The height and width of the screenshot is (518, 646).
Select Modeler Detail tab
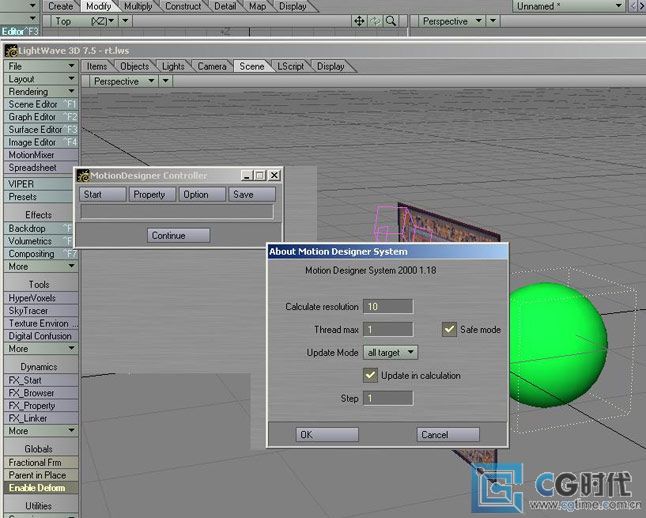225,6
